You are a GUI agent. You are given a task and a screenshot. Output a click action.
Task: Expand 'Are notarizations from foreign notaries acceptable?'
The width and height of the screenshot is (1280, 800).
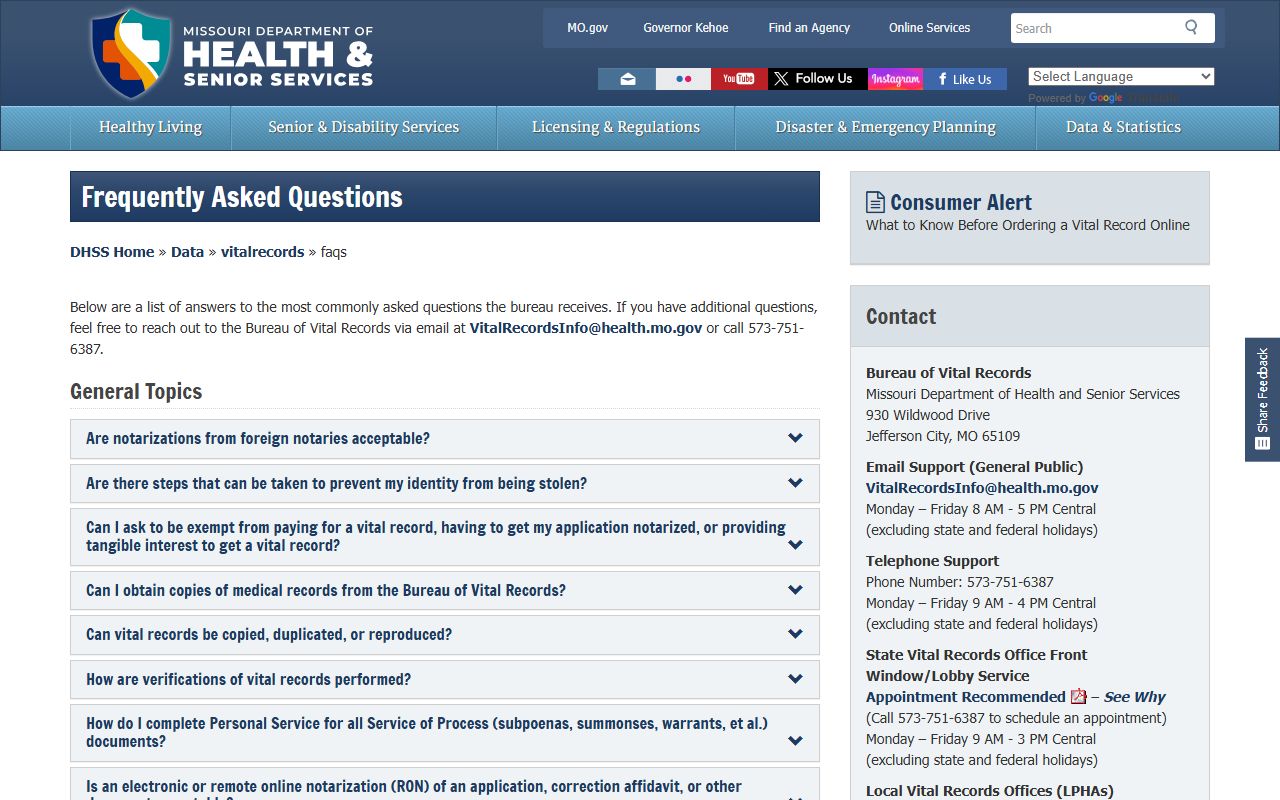pyautogui.click(x=445, y=439)
